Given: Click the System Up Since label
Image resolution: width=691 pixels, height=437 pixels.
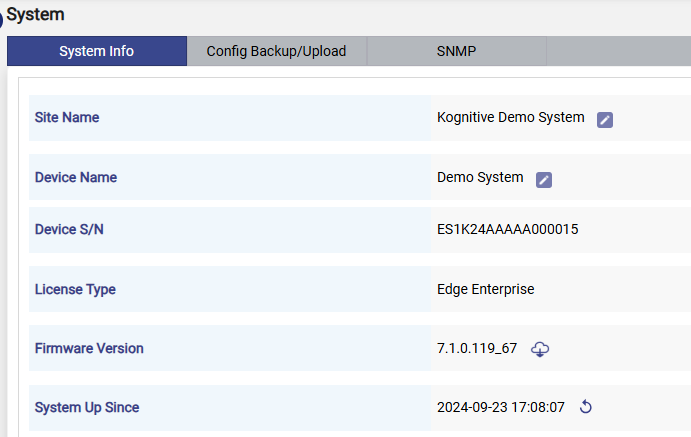Looking at the screenshot, I should pos(87,407).
